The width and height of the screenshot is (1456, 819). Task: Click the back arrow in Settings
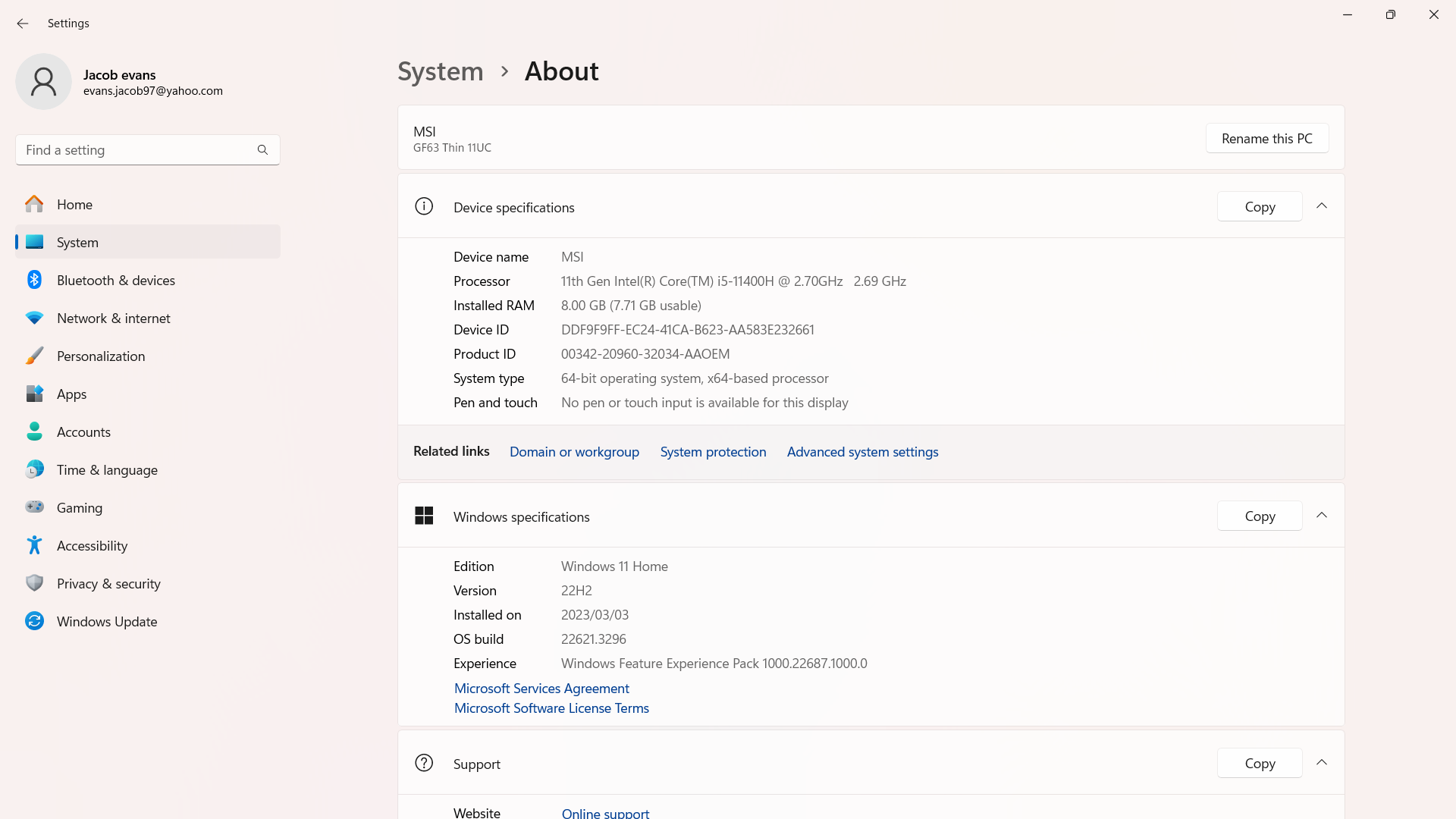pos(23,24)
